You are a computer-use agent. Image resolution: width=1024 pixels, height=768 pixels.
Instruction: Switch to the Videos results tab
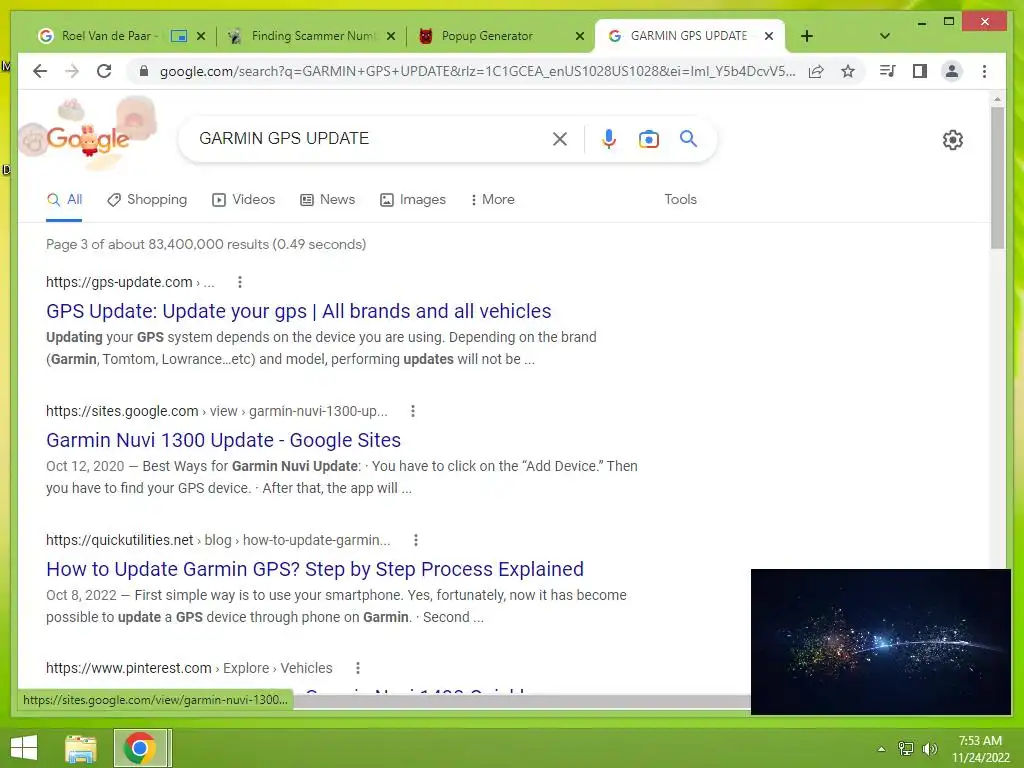coord(244,200)
